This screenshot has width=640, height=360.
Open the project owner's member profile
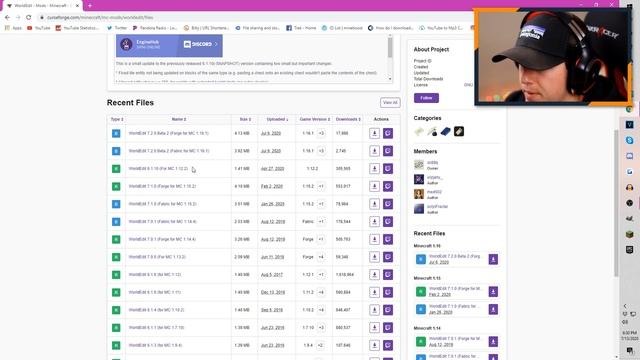click(432, 162)
